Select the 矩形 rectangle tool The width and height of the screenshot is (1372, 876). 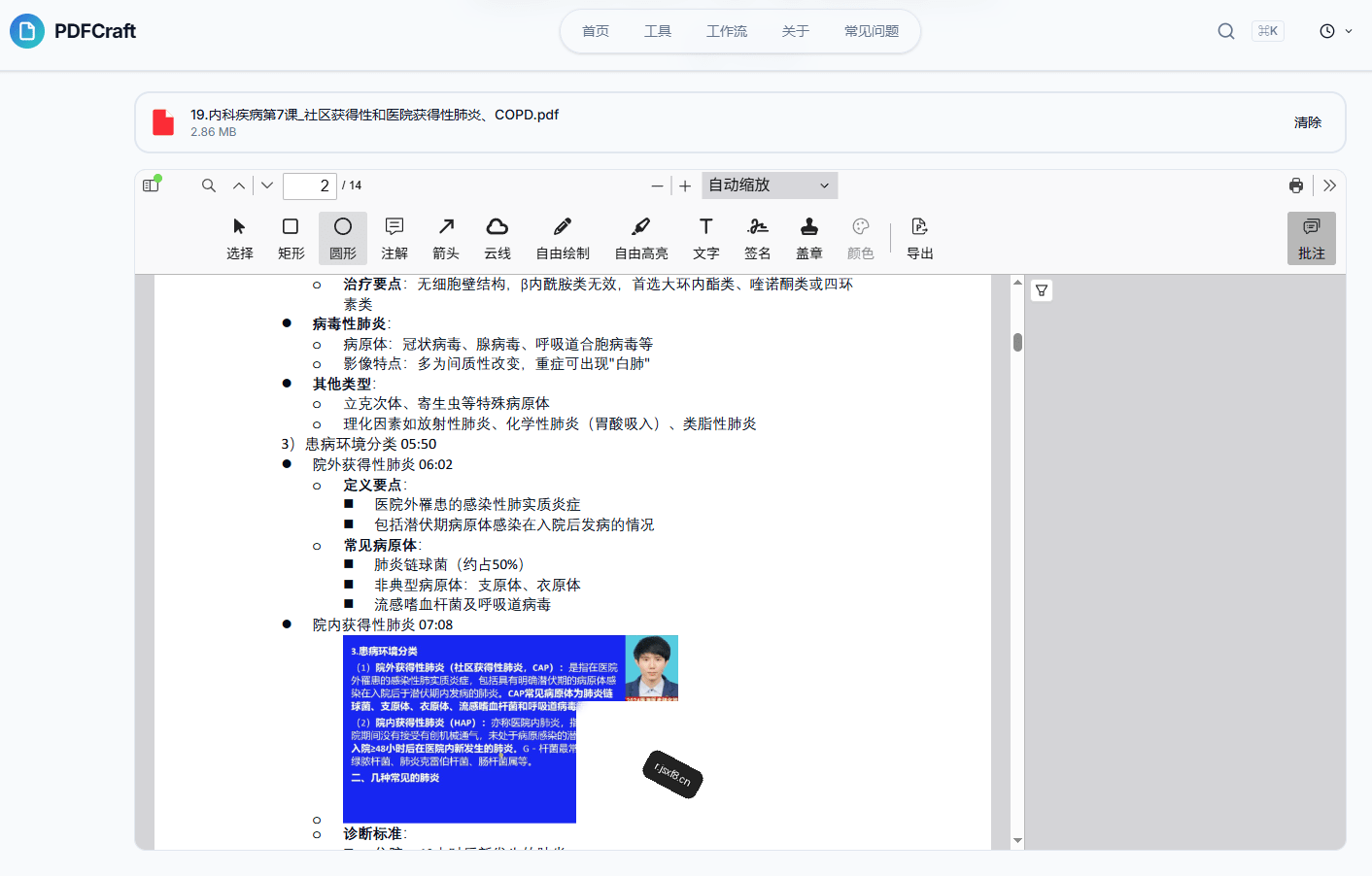292,239
